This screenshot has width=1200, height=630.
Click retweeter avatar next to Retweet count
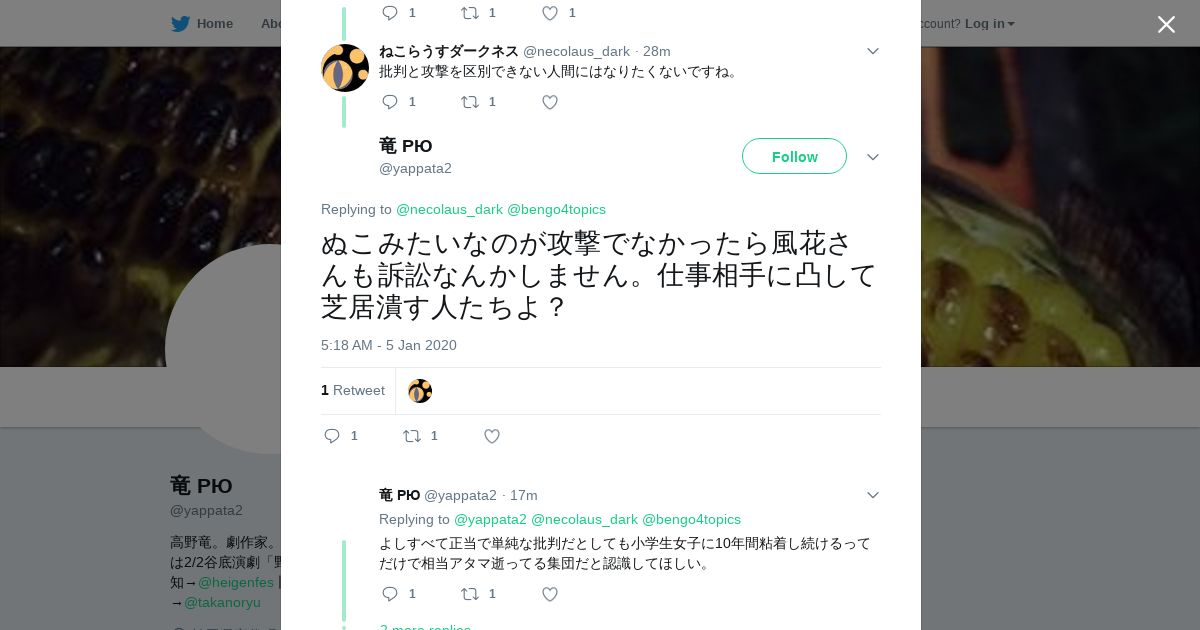[x=420, y=391]
